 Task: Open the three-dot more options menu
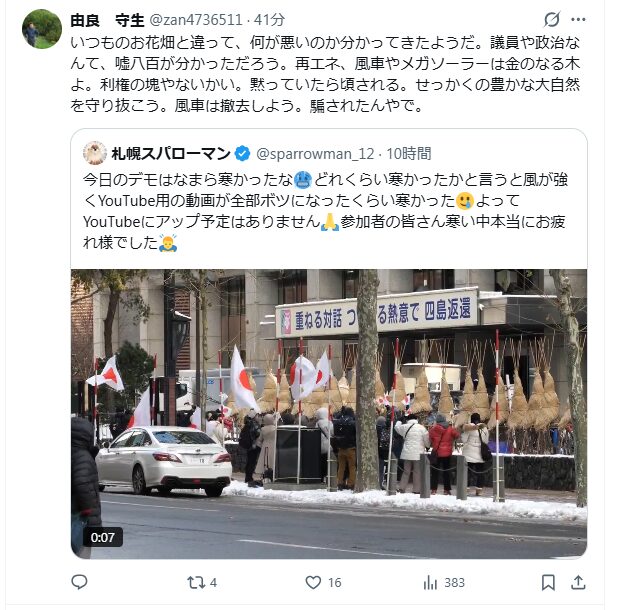(578, 19)
